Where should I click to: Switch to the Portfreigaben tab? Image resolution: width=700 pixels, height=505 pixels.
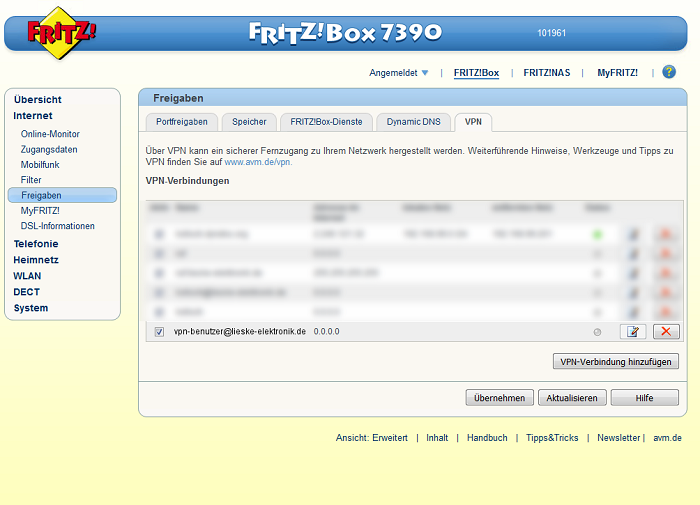click(180, 122)
